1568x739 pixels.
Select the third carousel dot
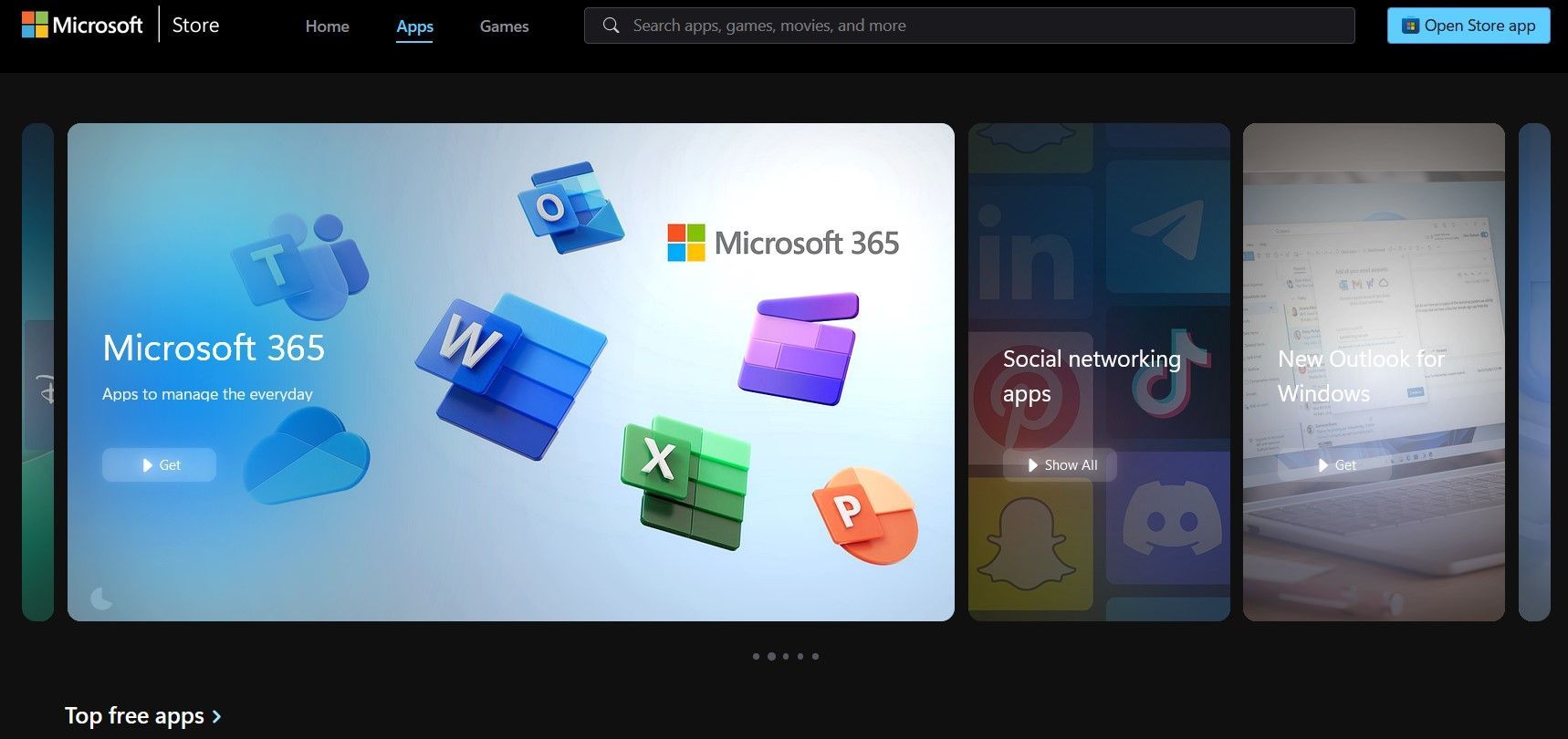coord(786,656)
